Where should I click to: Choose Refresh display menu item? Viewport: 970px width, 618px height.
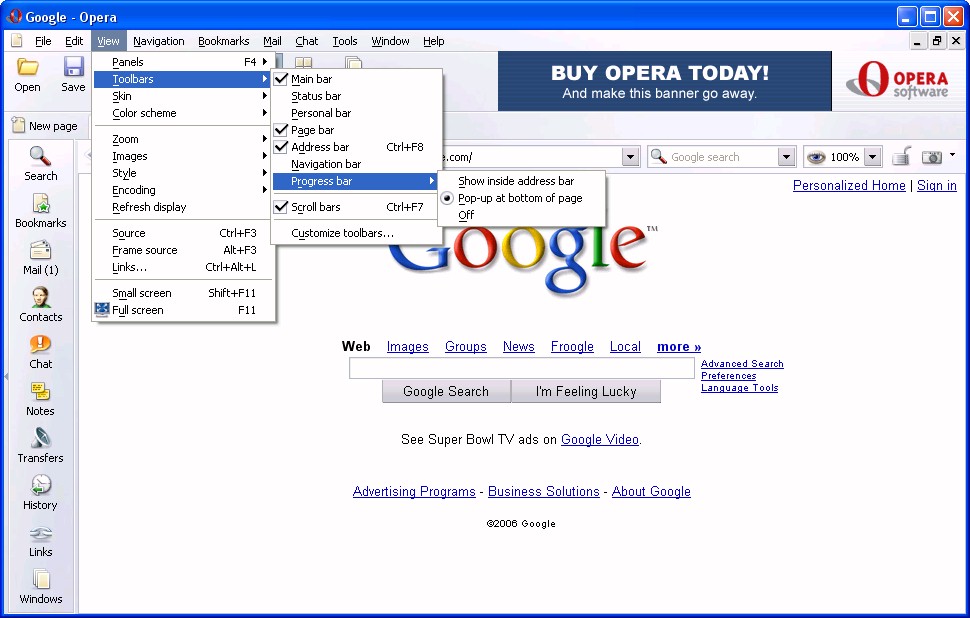tap(182, 207)
